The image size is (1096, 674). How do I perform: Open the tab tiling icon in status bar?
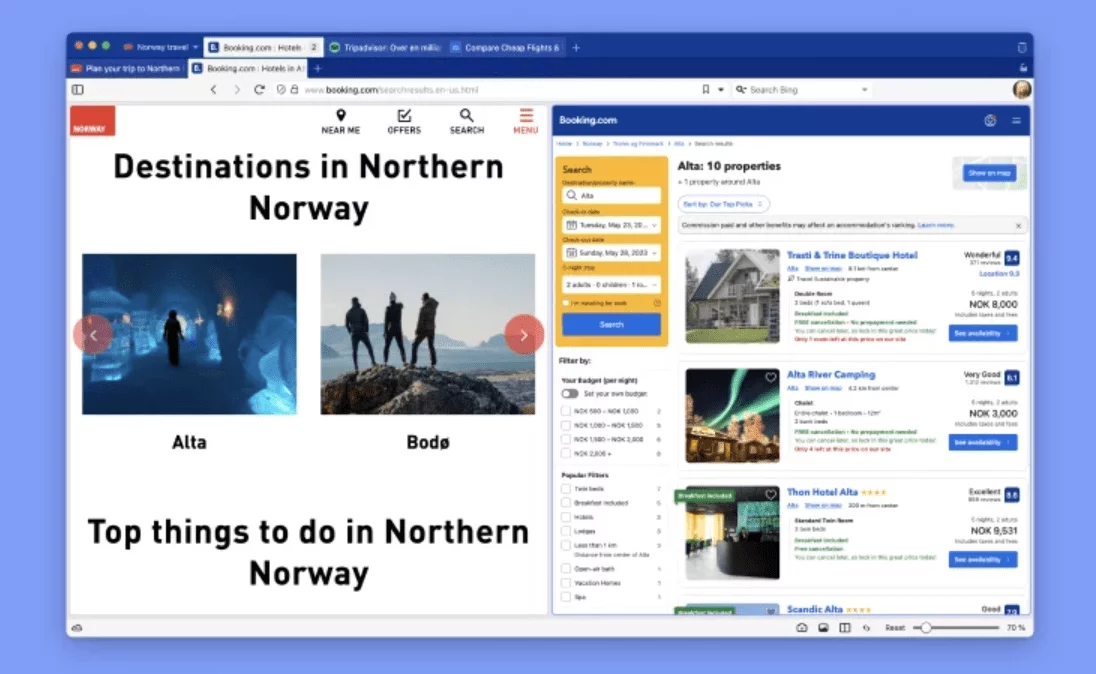845,628
